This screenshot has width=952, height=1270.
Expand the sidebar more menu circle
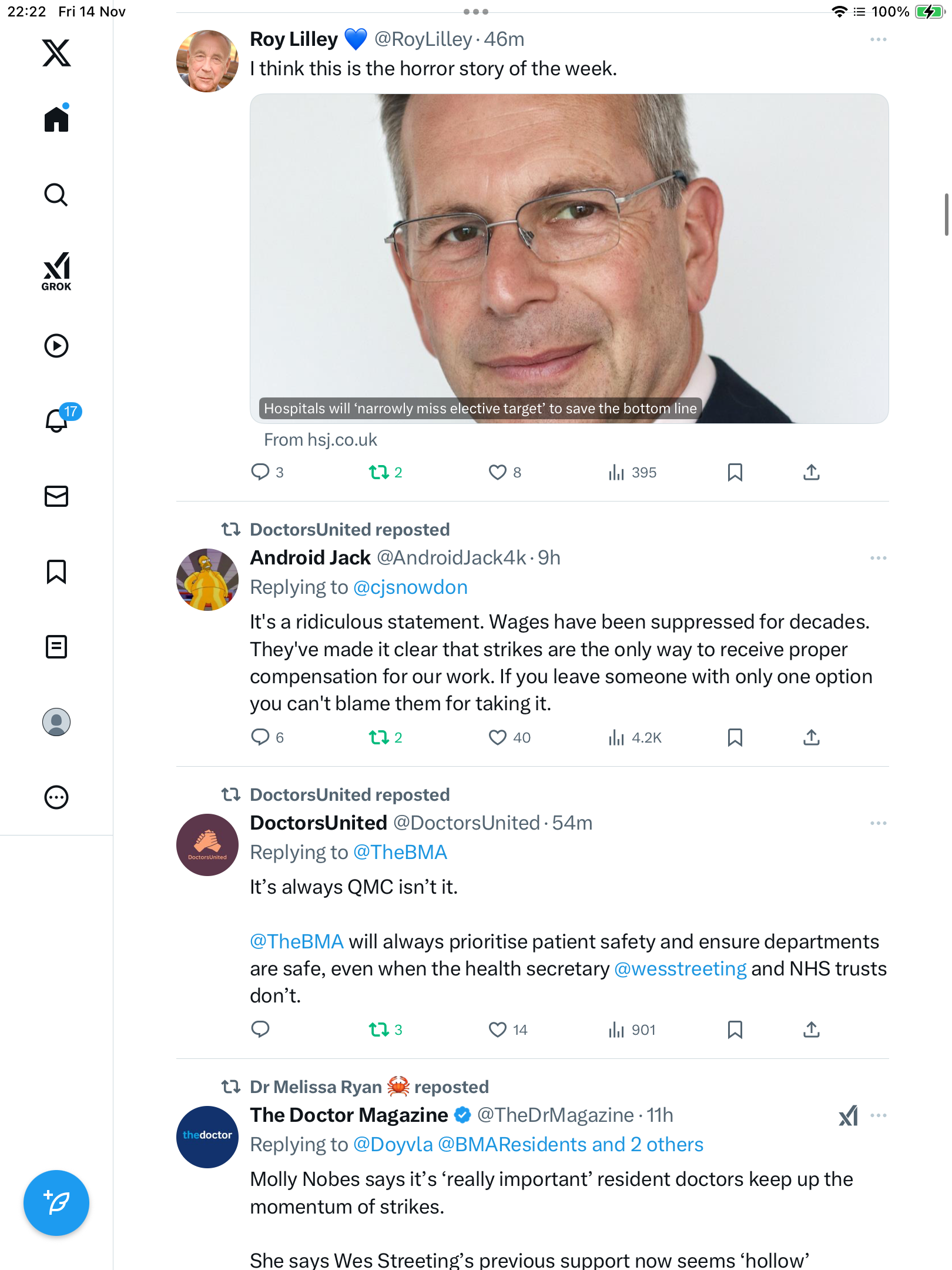56,797
